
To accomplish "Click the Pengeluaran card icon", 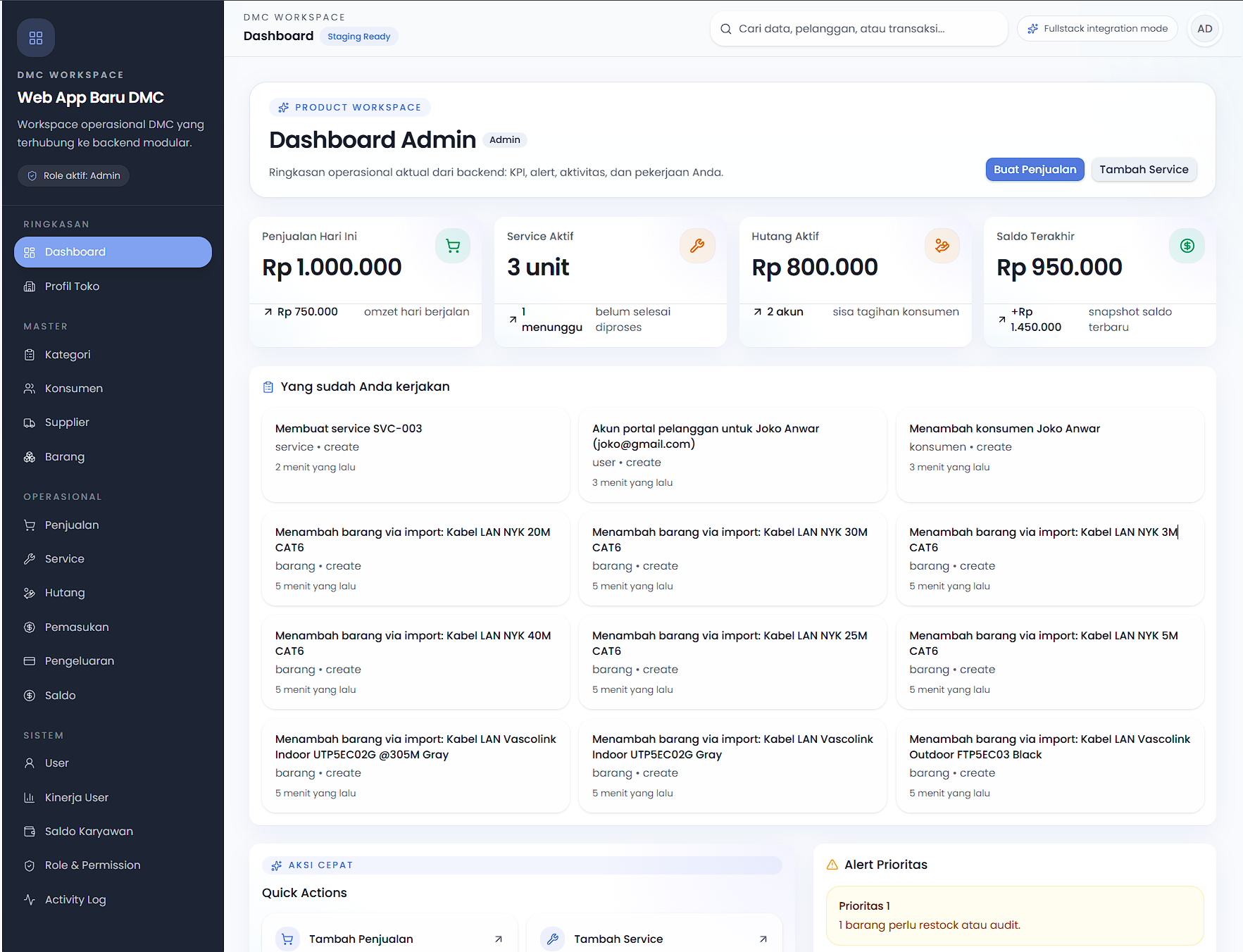I will [30, 661].
